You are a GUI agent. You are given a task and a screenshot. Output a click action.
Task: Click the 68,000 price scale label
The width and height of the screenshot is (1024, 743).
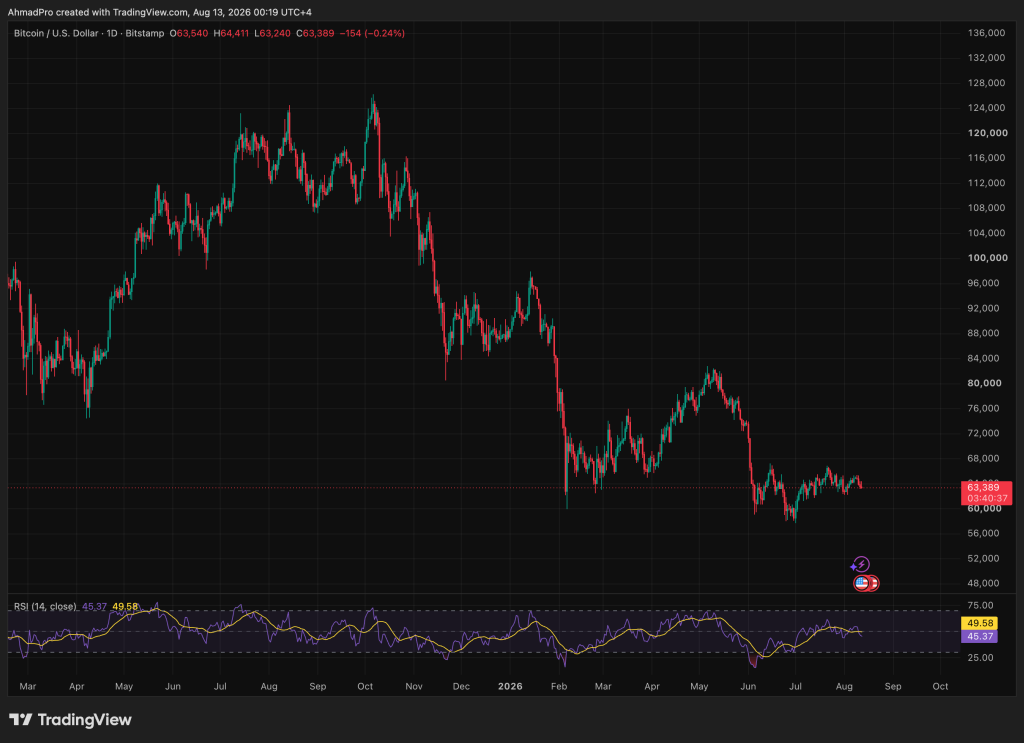(x=984, y=458)
